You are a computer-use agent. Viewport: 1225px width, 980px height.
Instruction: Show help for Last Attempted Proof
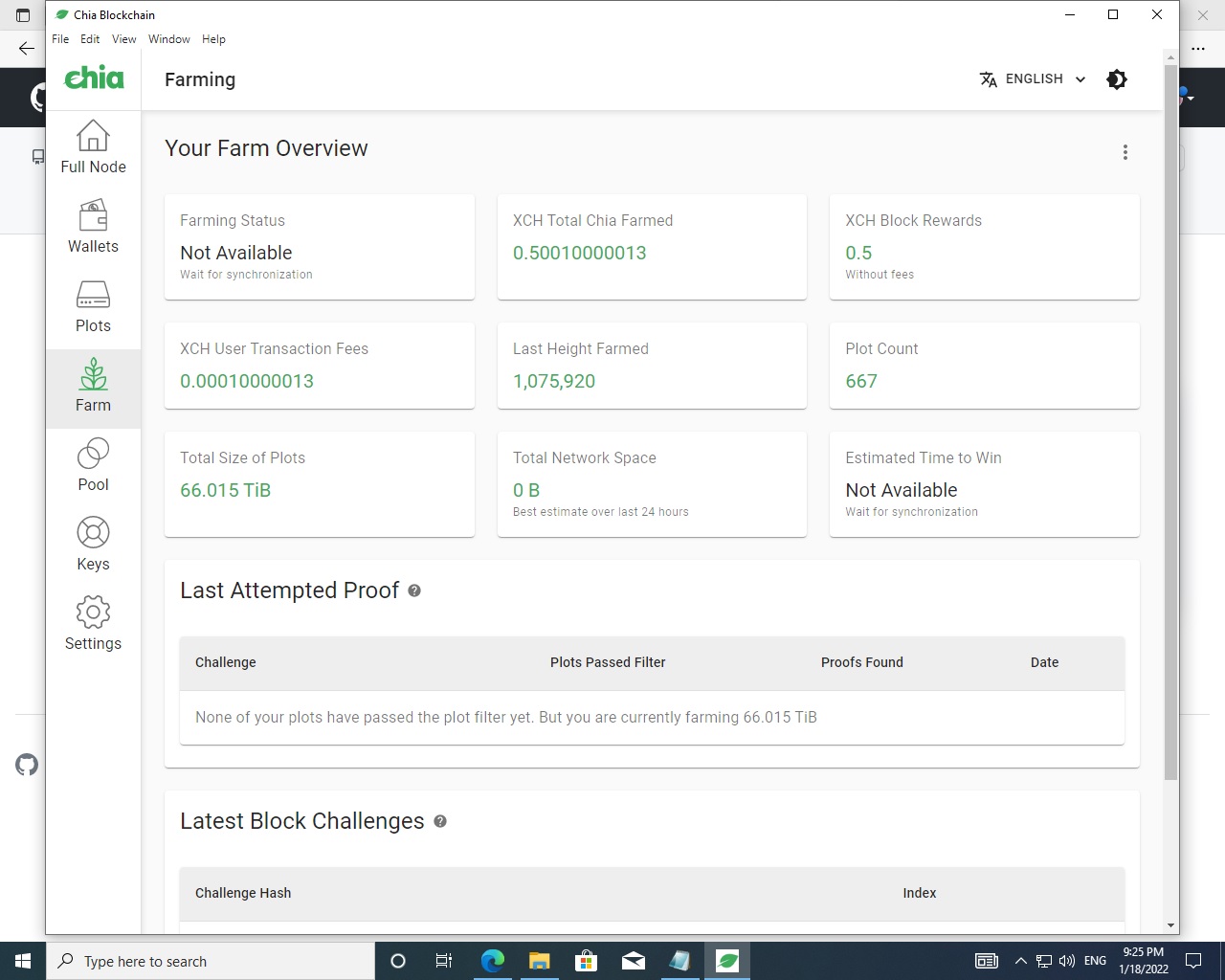tap(414, 590)
